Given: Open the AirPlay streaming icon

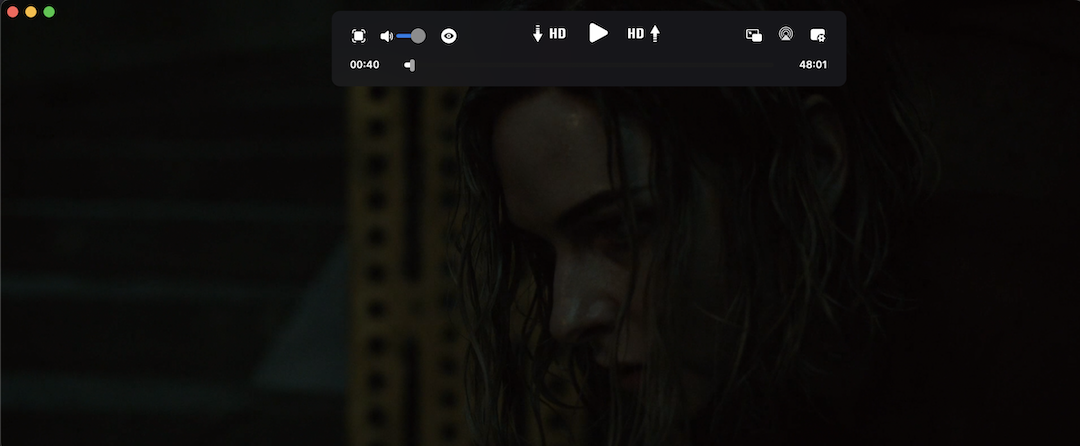Looking at the screenshot, I should click(x=785, y=34).
